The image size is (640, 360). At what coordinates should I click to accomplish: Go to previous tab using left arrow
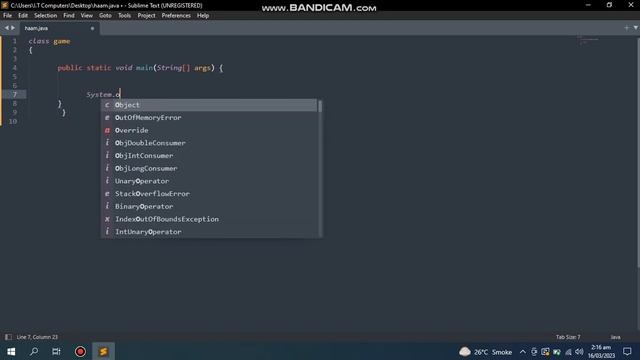click(x=6, y=28)
